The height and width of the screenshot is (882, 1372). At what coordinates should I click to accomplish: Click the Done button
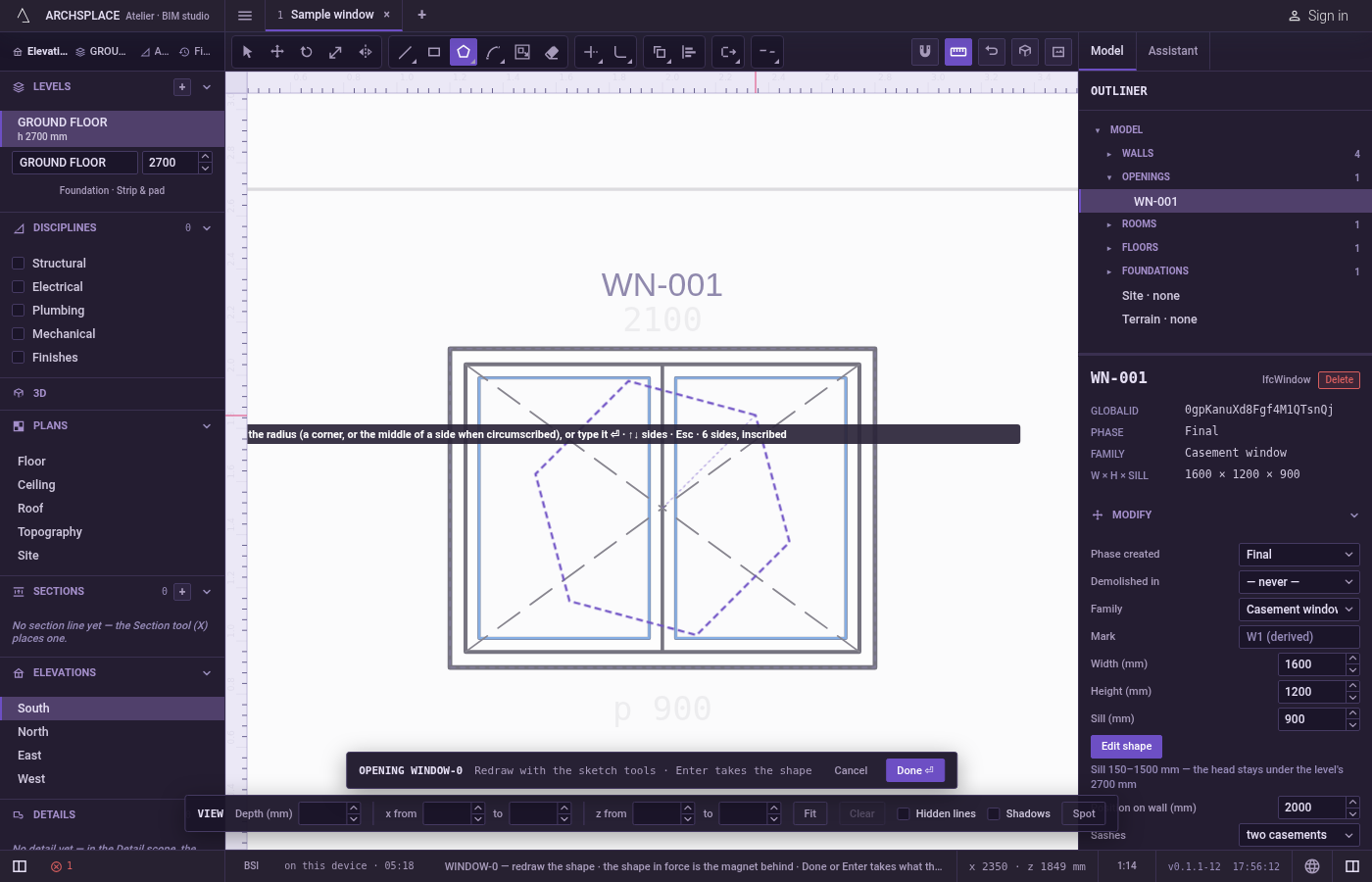coord(915,770)
